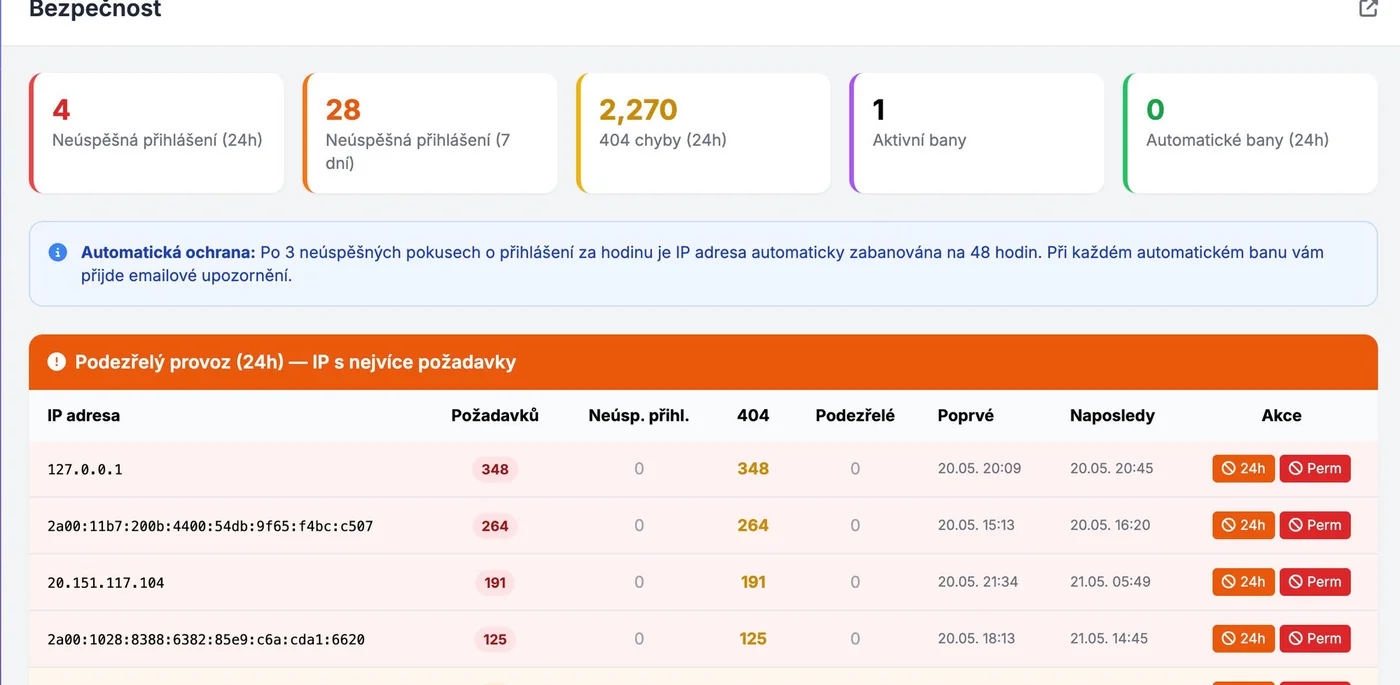Click last-seen time 20.05. 20:45
Image resolution: width=1400 pixels, height=685 pixels.
point(1111,468)
